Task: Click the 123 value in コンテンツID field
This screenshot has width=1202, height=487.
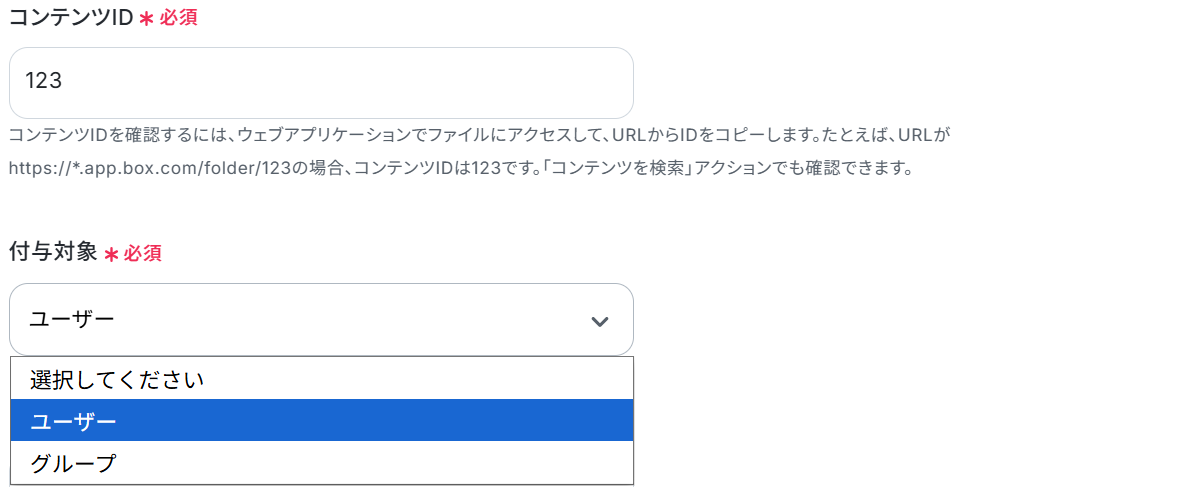Action: 44,82
